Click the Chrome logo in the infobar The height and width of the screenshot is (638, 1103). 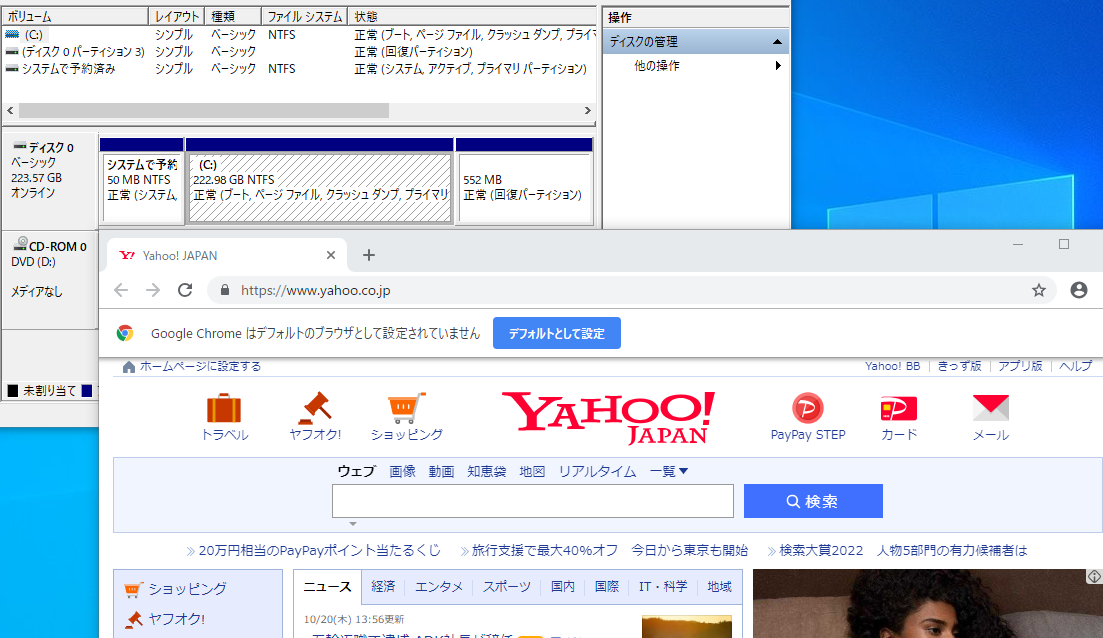pyautogui.click(x=125, y=333)
